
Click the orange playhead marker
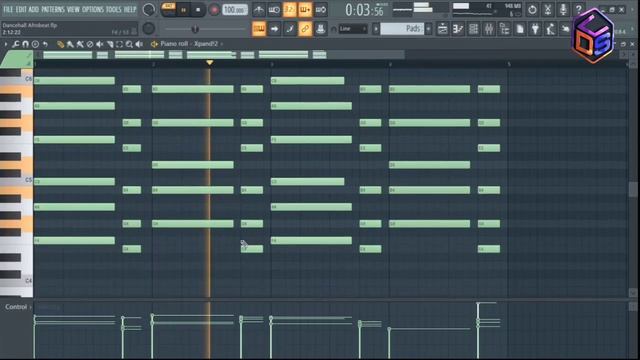209,62
